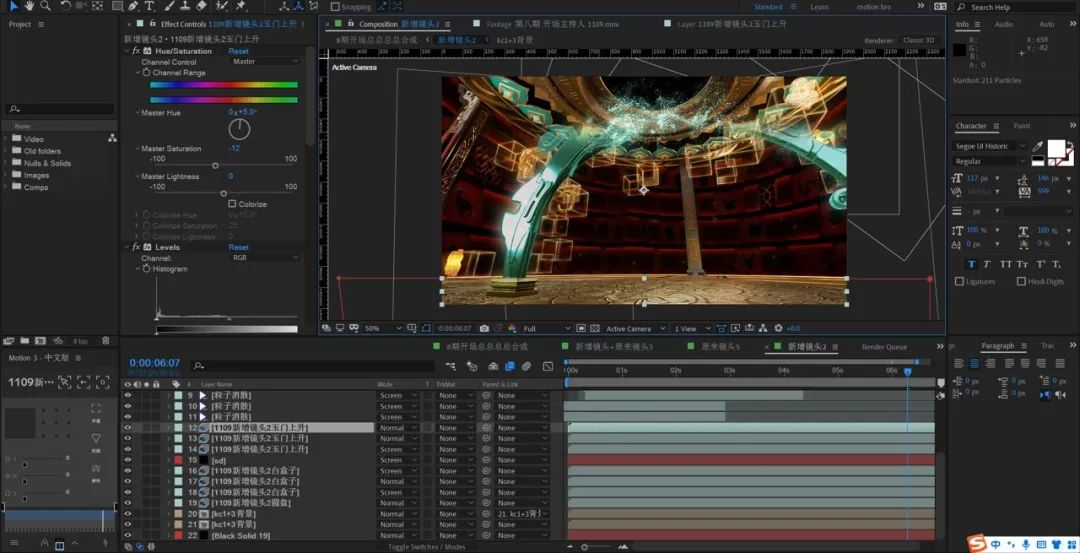Click the white fill color swatch

coord(1055,148)
